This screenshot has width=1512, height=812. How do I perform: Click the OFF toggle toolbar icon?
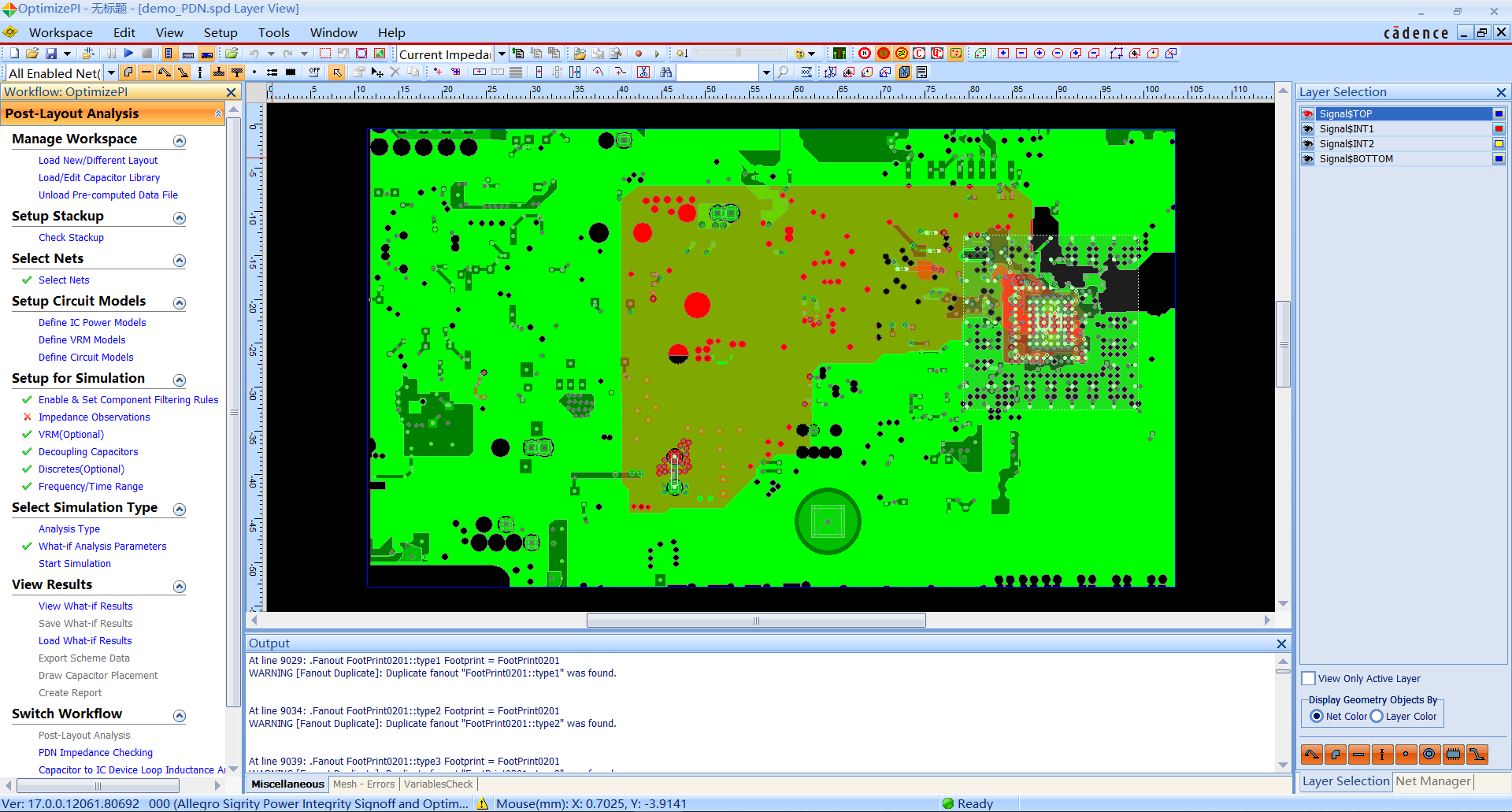click(314, 72)
